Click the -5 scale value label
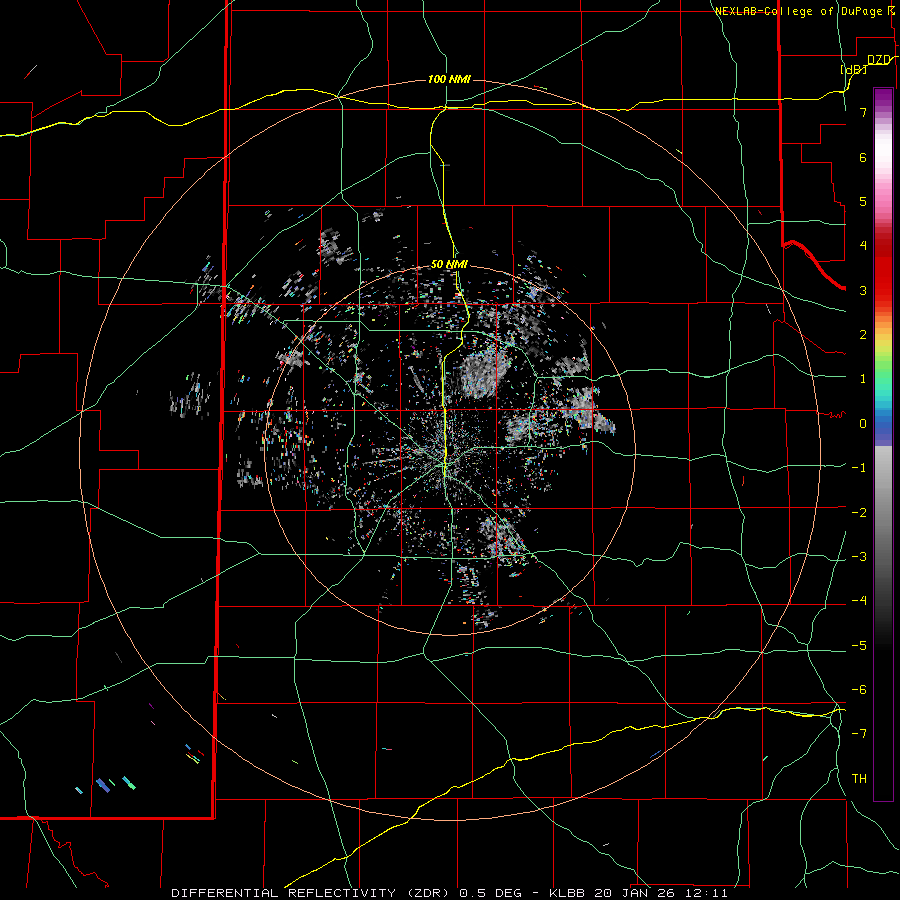Viewport: 900px width, 900px height. pos(859,645)
